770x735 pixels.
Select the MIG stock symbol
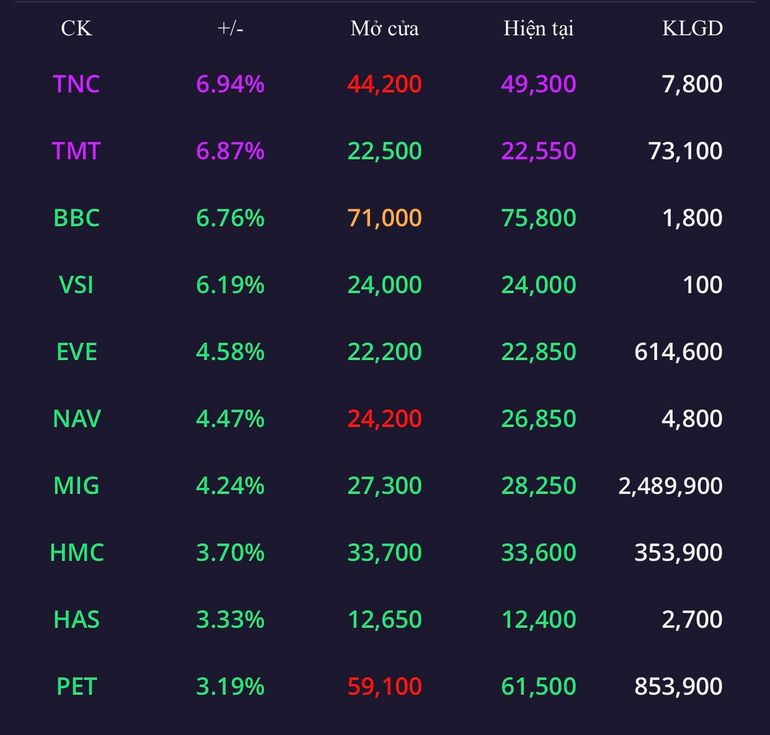click(x=76, y=486)
